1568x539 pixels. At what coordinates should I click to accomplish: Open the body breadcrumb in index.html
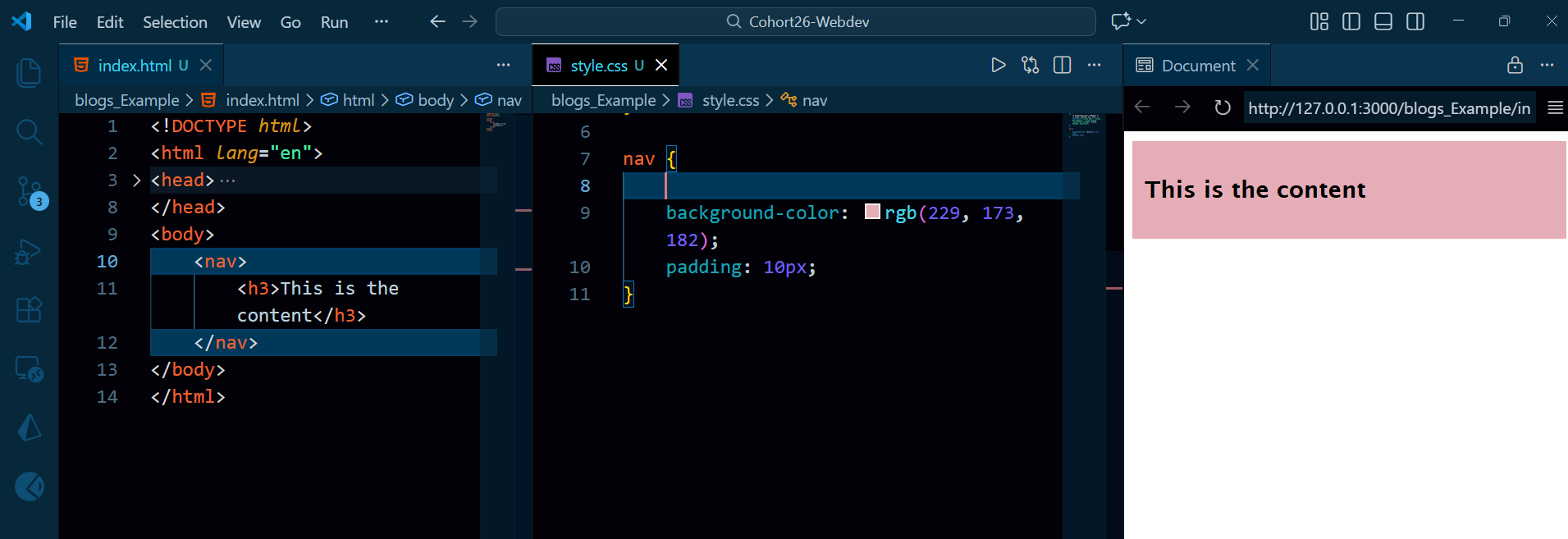click(x=425, y=100)
